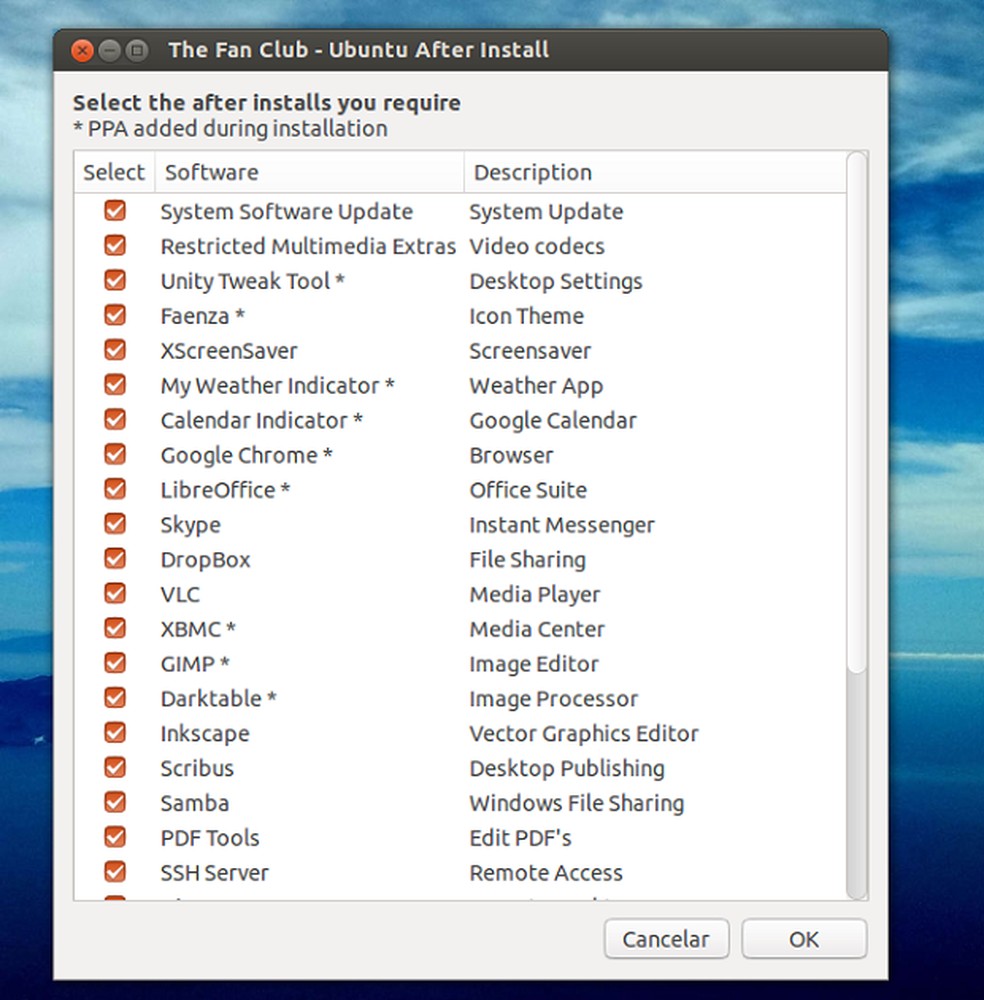Disable the SSH Server checkbox
Viewport: 984px width, 1000px height.
pos(115,872)
